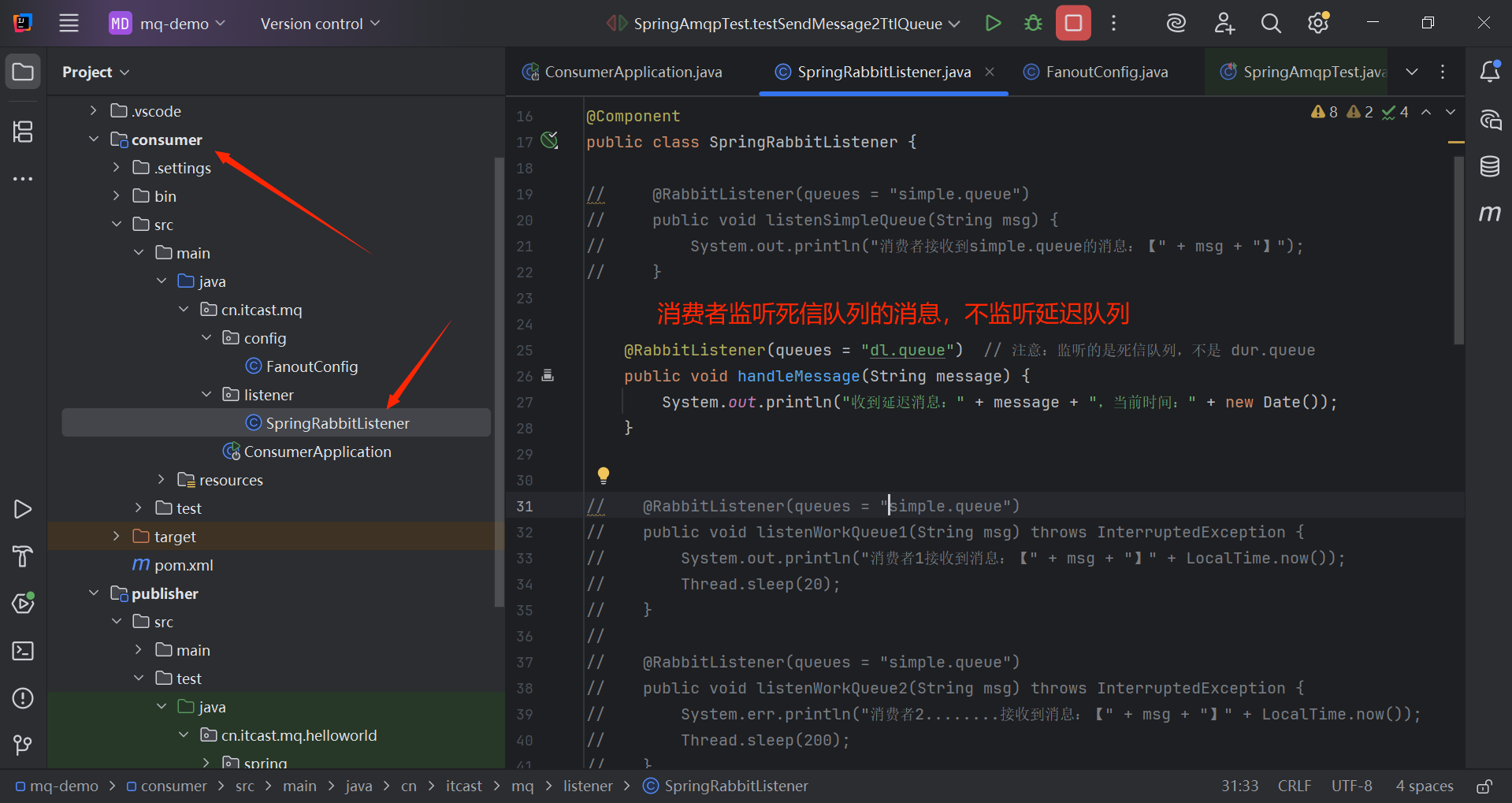Open the More Actions kebab in title bar
This screenshot has width=1512, height=803.
point(1113,24)
